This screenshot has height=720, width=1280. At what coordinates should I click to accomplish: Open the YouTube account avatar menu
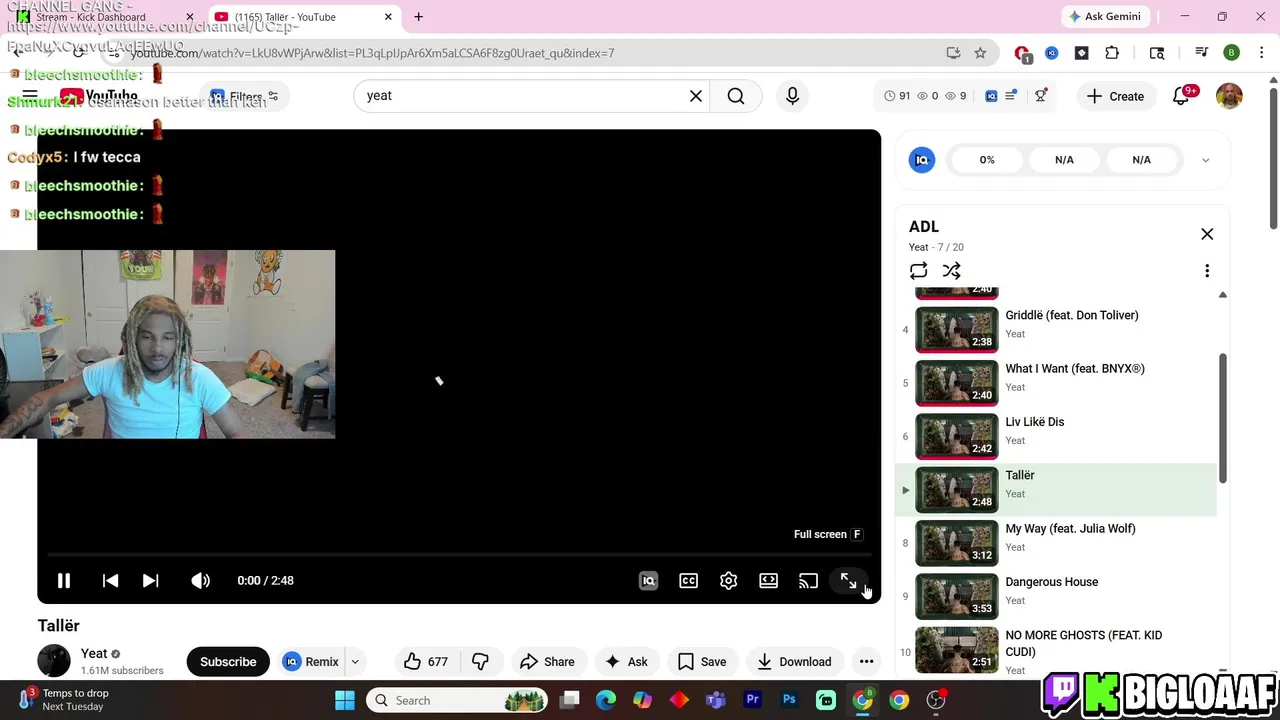(1229, 96)
